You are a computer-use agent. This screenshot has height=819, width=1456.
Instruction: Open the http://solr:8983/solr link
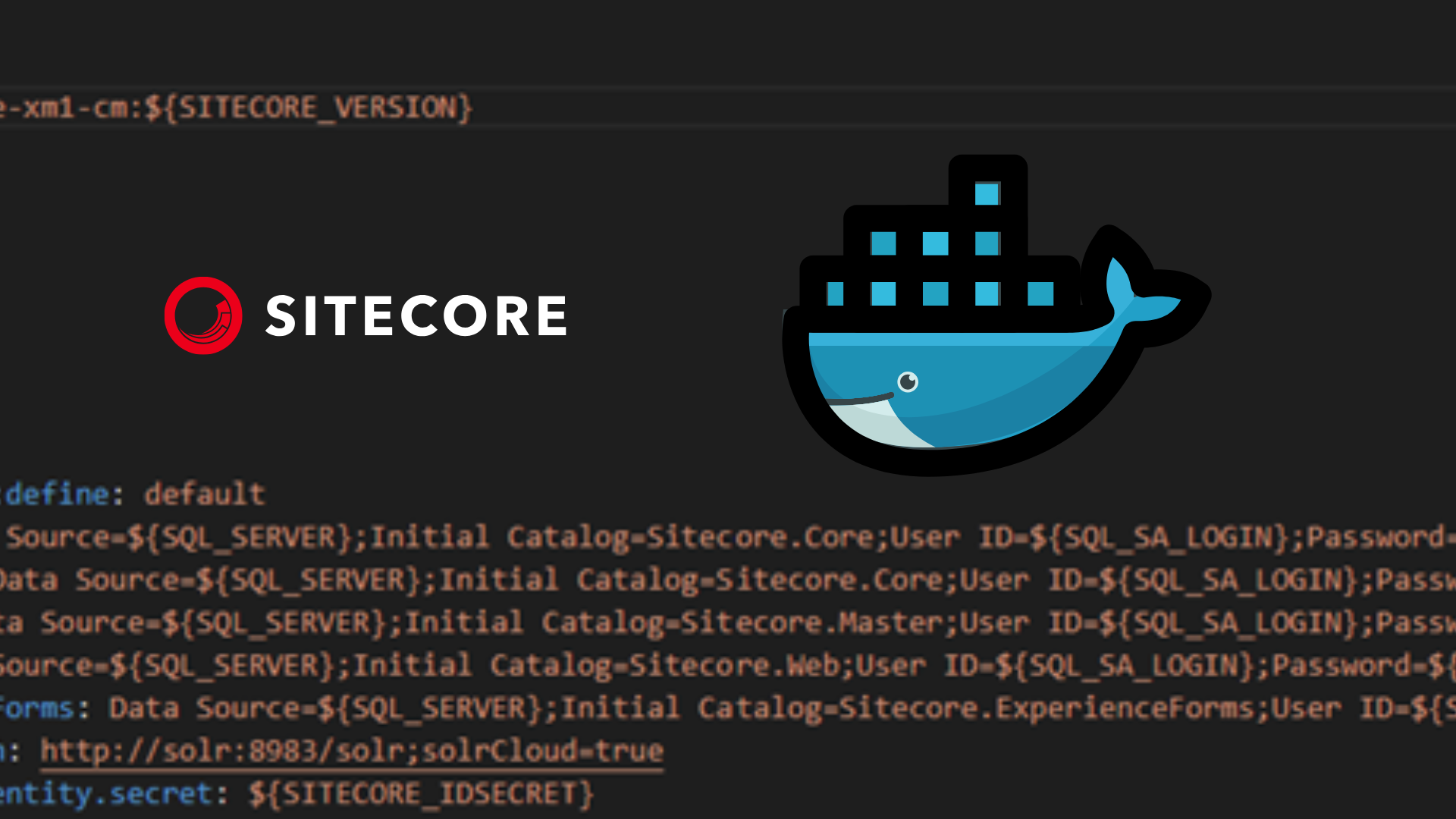coord(352,751)
